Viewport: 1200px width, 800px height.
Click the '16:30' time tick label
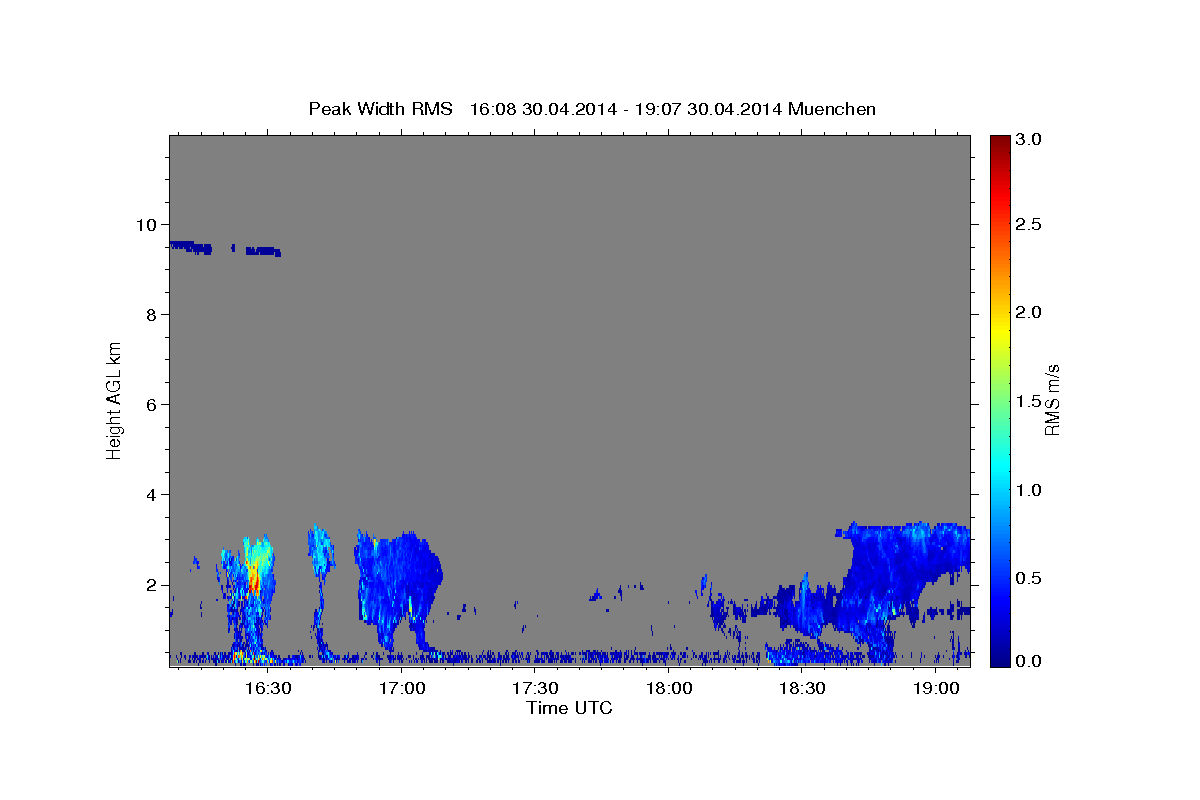(x=270, y=688)
